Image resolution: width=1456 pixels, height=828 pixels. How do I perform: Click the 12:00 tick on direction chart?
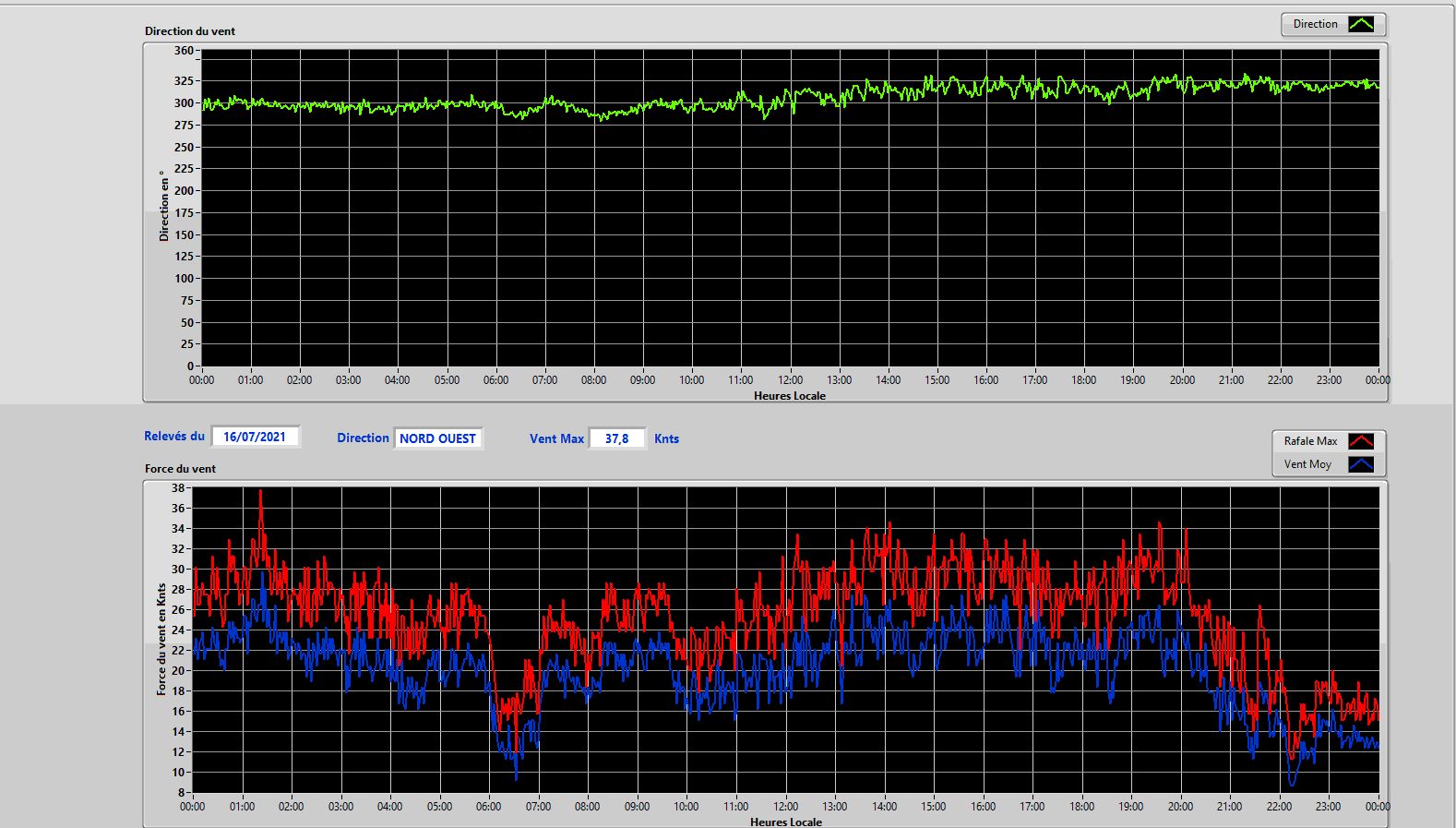(790, 380)
